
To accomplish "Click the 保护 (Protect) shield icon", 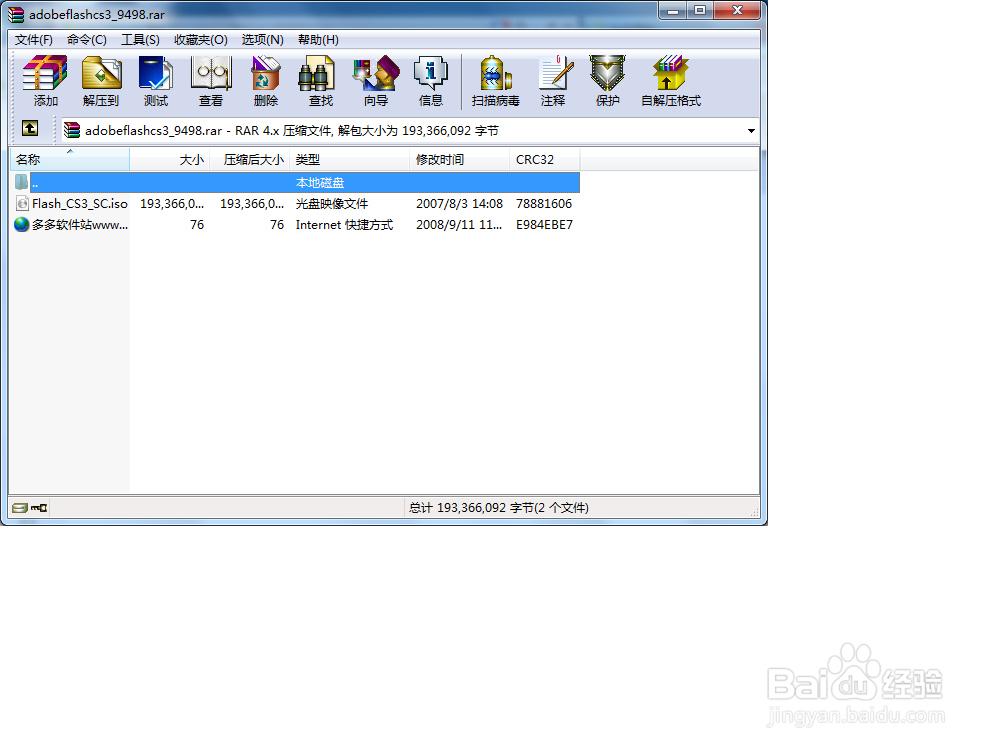I will coord(607,73).
